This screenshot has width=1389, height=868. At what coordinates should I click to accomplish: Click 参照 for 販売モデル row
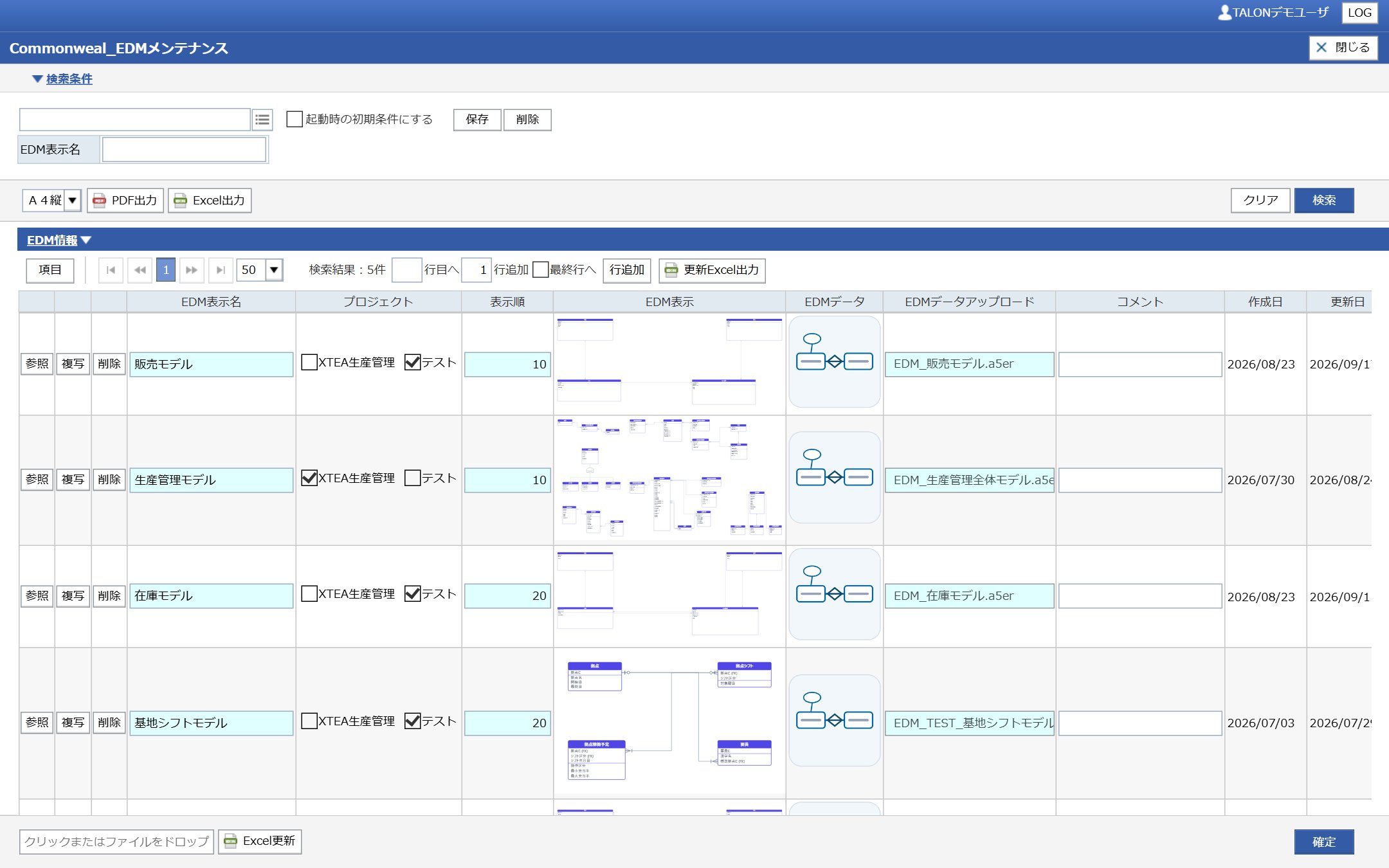click(37, 364)
